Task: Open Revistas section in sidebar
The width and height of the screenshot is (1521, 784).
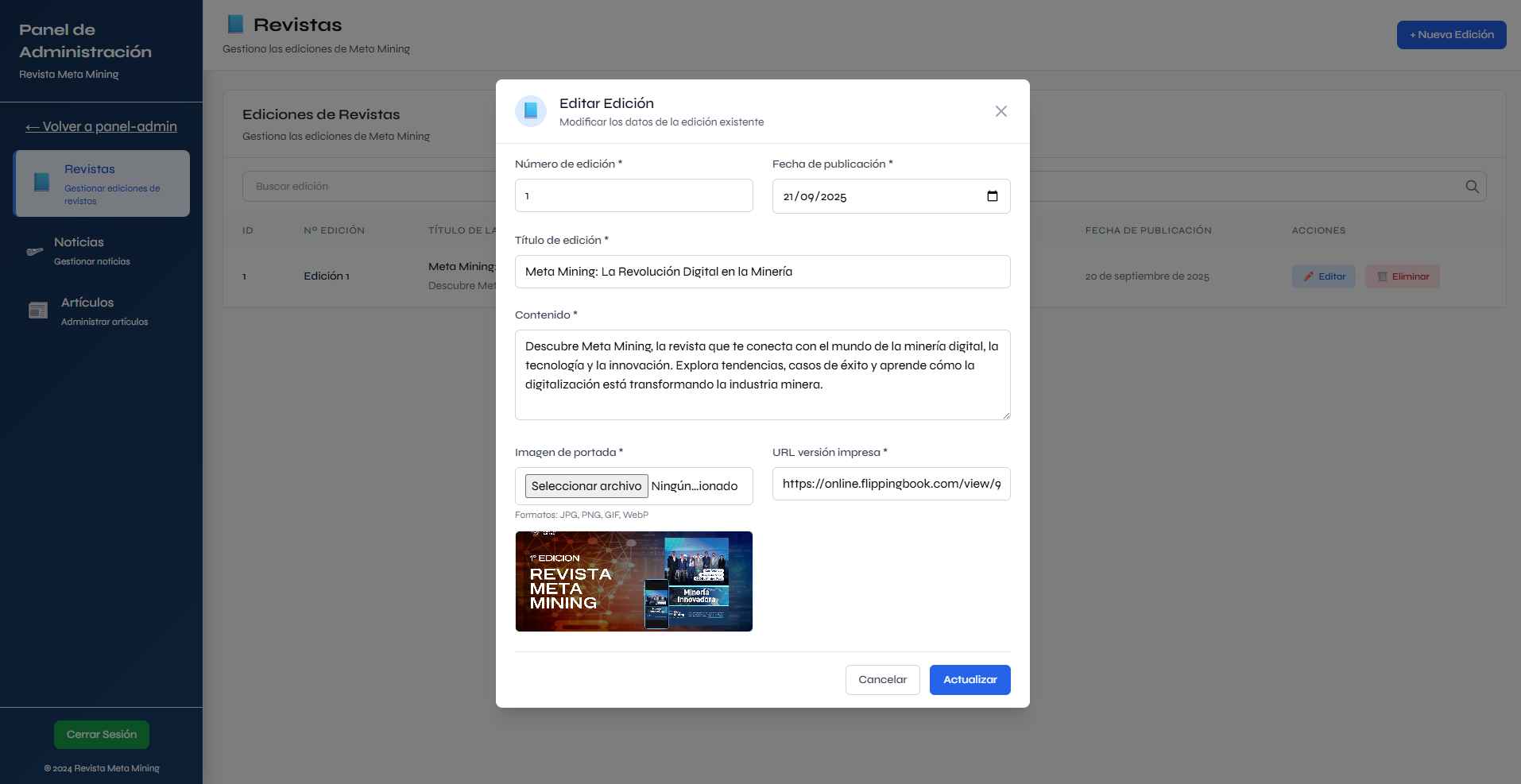Action: 102,183
